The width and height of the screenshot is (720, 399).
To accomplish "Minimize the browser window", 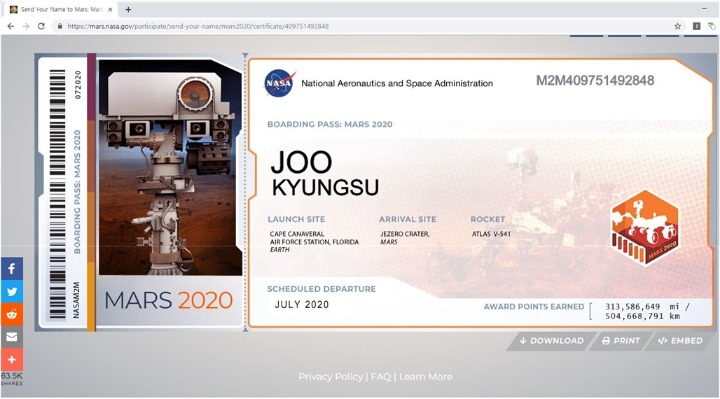I will pos(704,9).
